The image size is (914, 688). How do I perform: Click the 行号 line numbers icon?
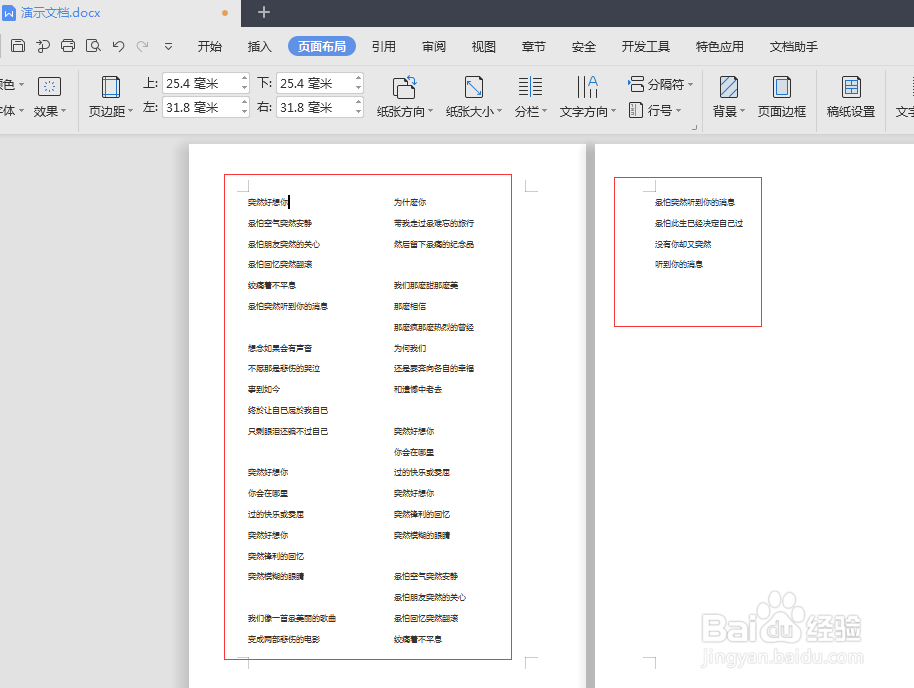tap(636, 110)
